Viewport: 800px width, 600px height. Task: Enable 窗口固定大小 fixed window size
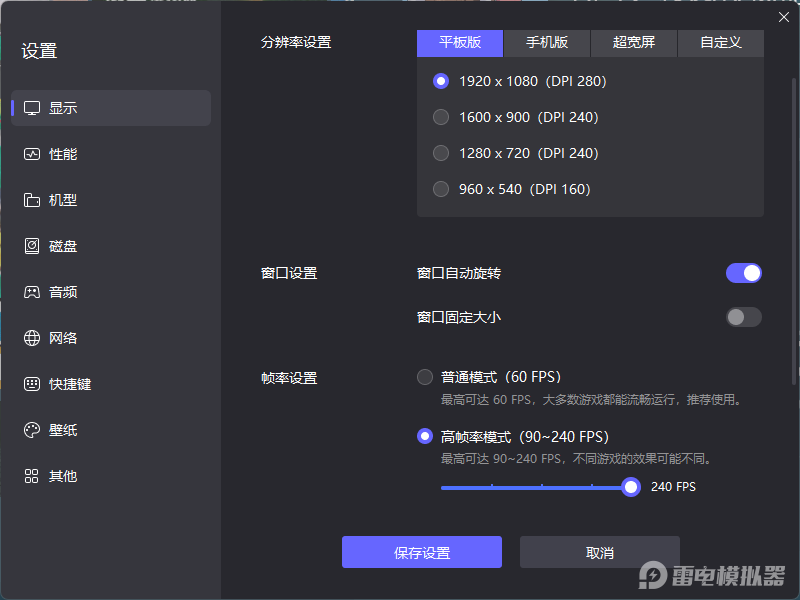point(743,317)
